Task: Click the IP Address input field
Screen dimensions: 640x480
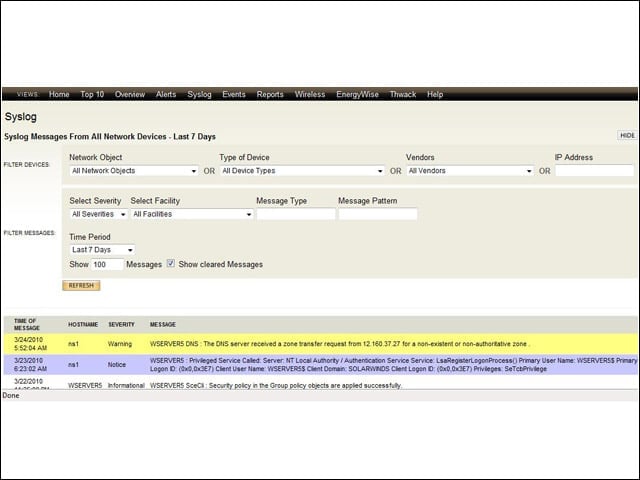Action: (594, 171)
